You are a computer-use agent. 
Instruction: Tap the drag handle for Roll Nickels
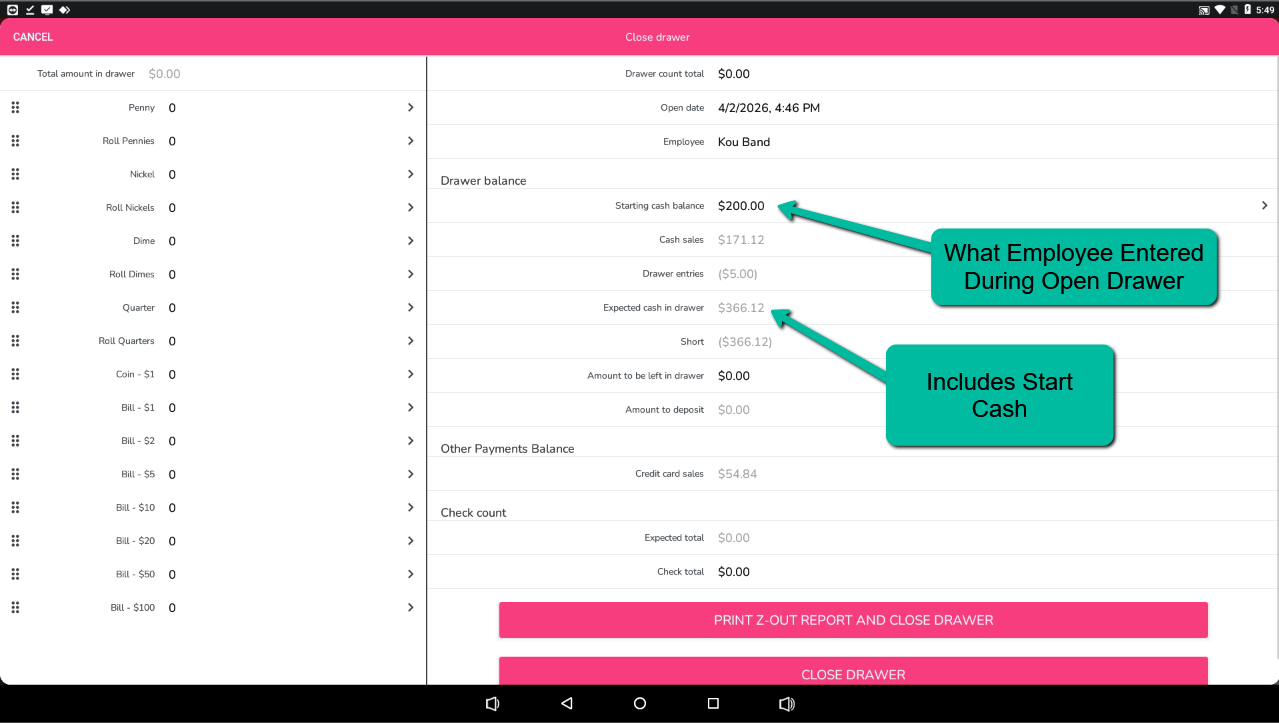(x=15, y=208)
